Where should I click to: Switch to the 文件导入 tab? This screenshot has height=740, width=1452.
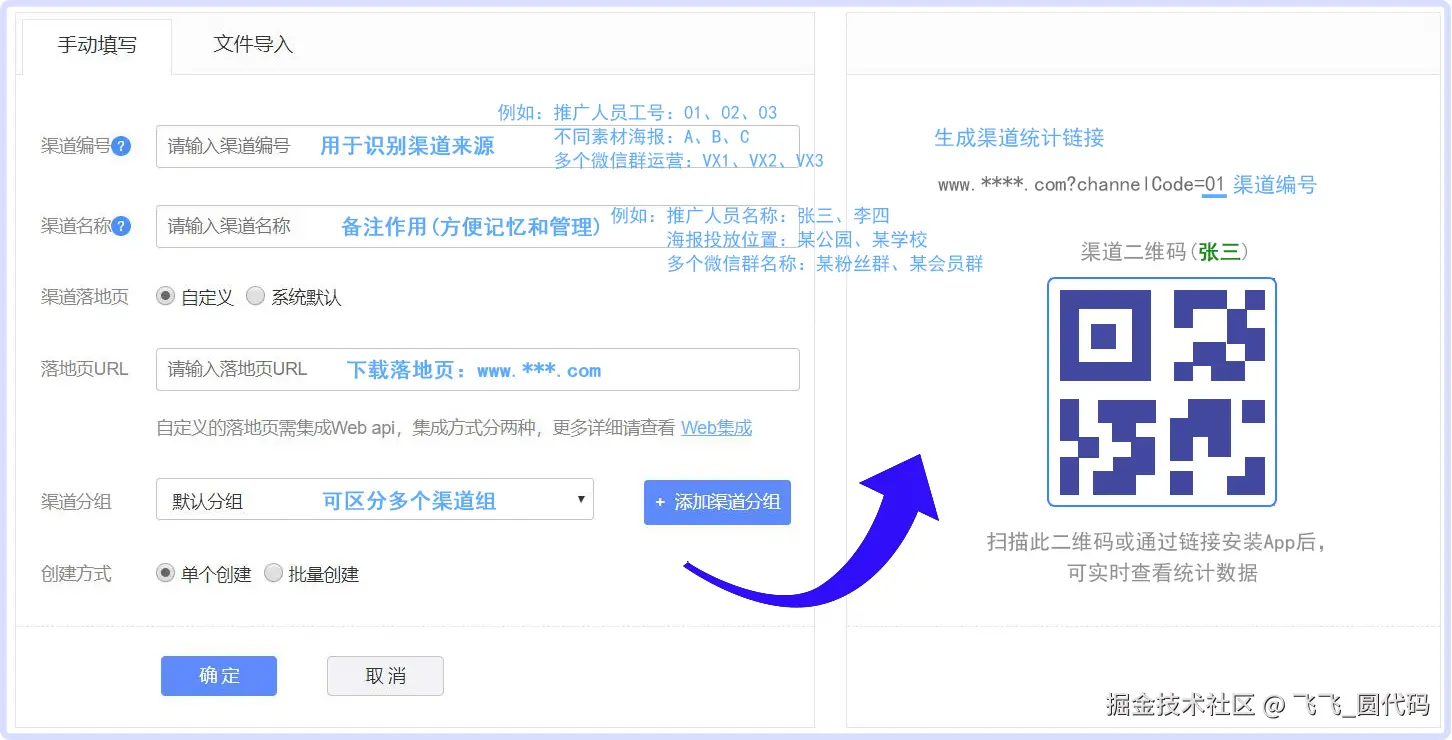coord(253,45)
